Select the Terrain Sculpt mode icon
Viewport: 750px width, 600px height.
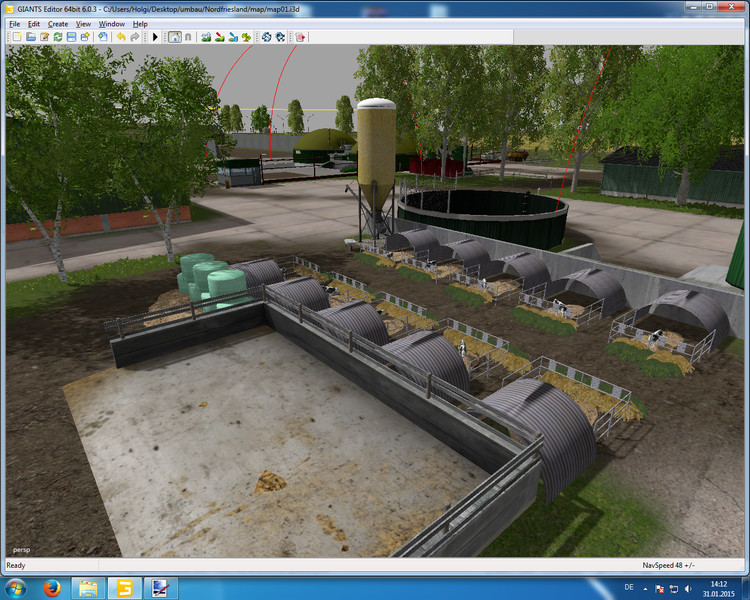pyautogui.click(x=206, y=37)
